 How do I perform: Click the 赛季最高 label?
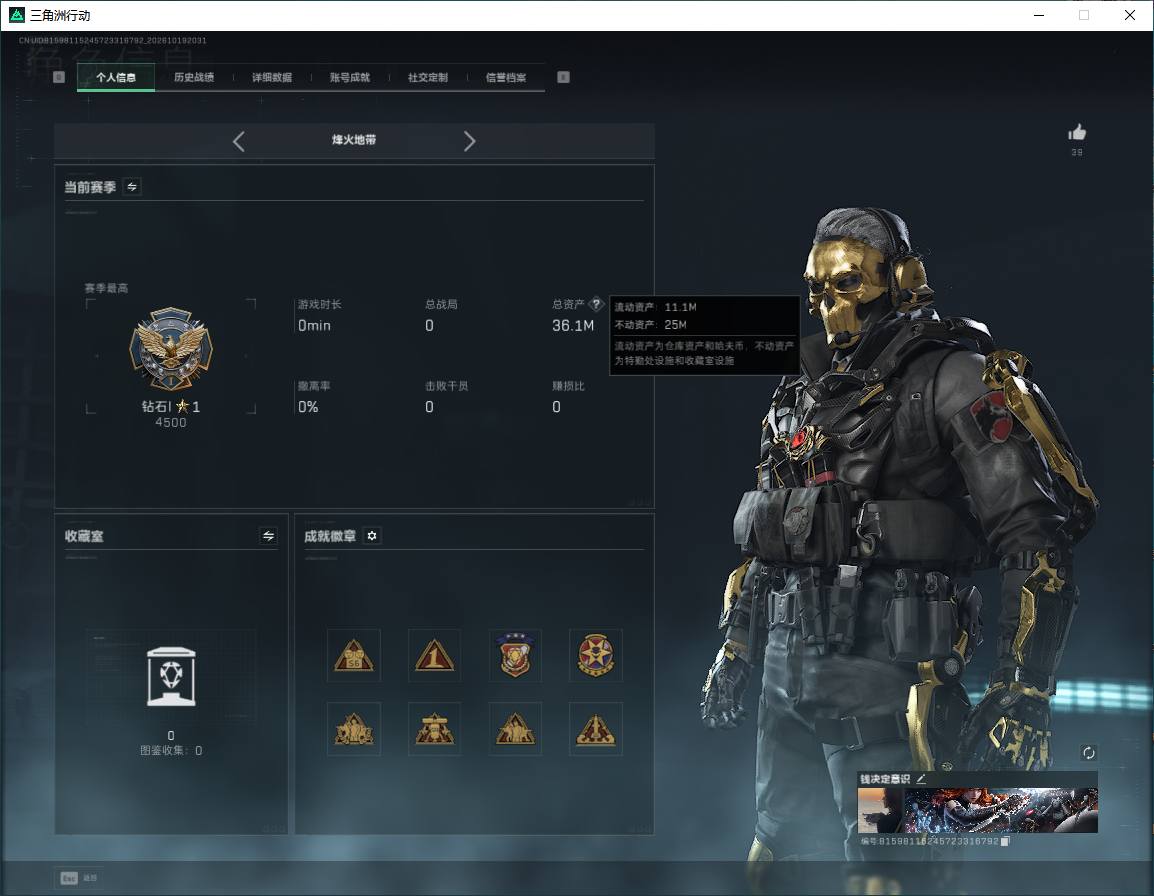point(107,288)
